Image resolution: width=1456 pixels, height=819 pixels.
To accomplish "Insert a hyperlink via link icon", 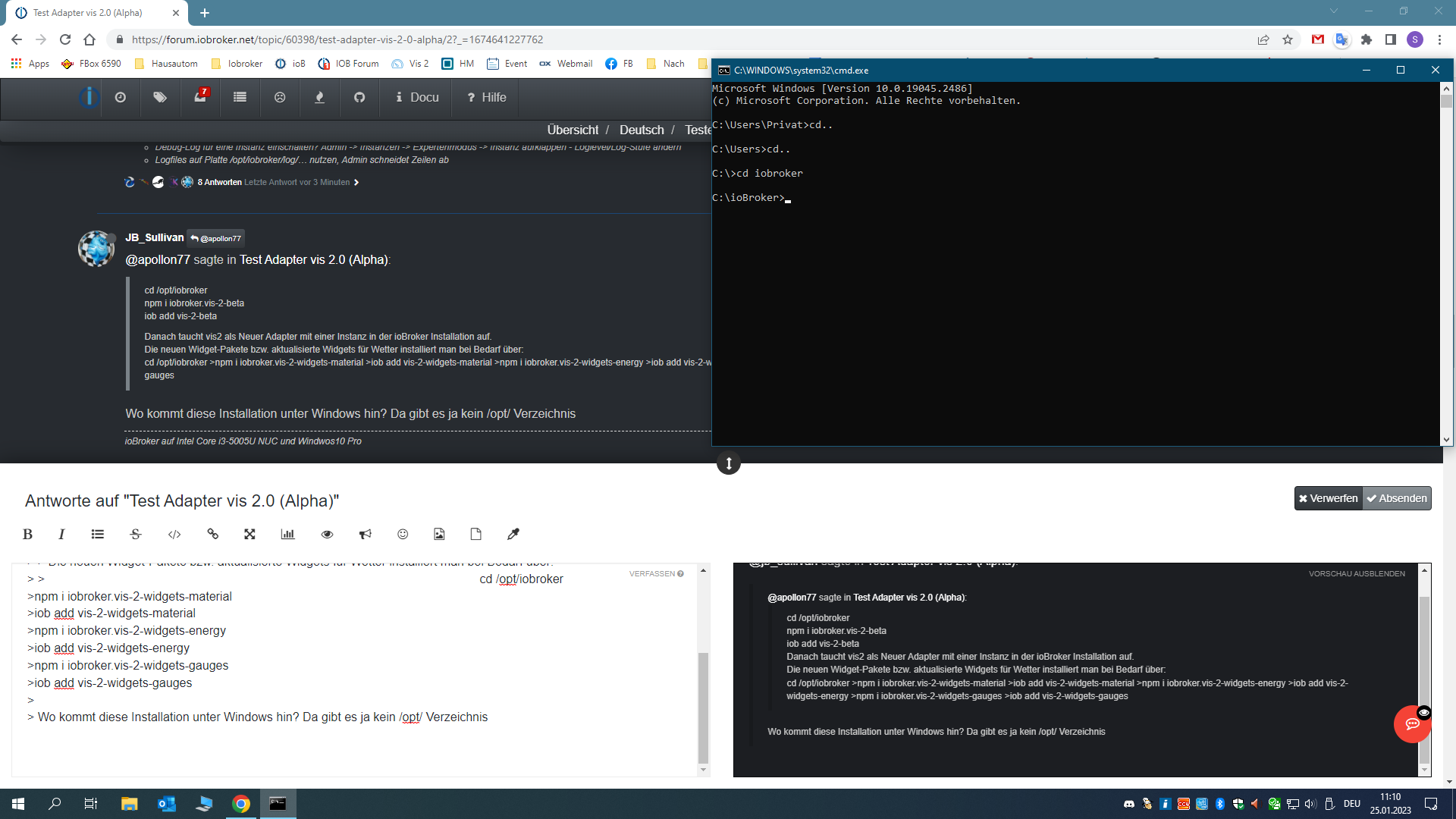I will [213, 534].
